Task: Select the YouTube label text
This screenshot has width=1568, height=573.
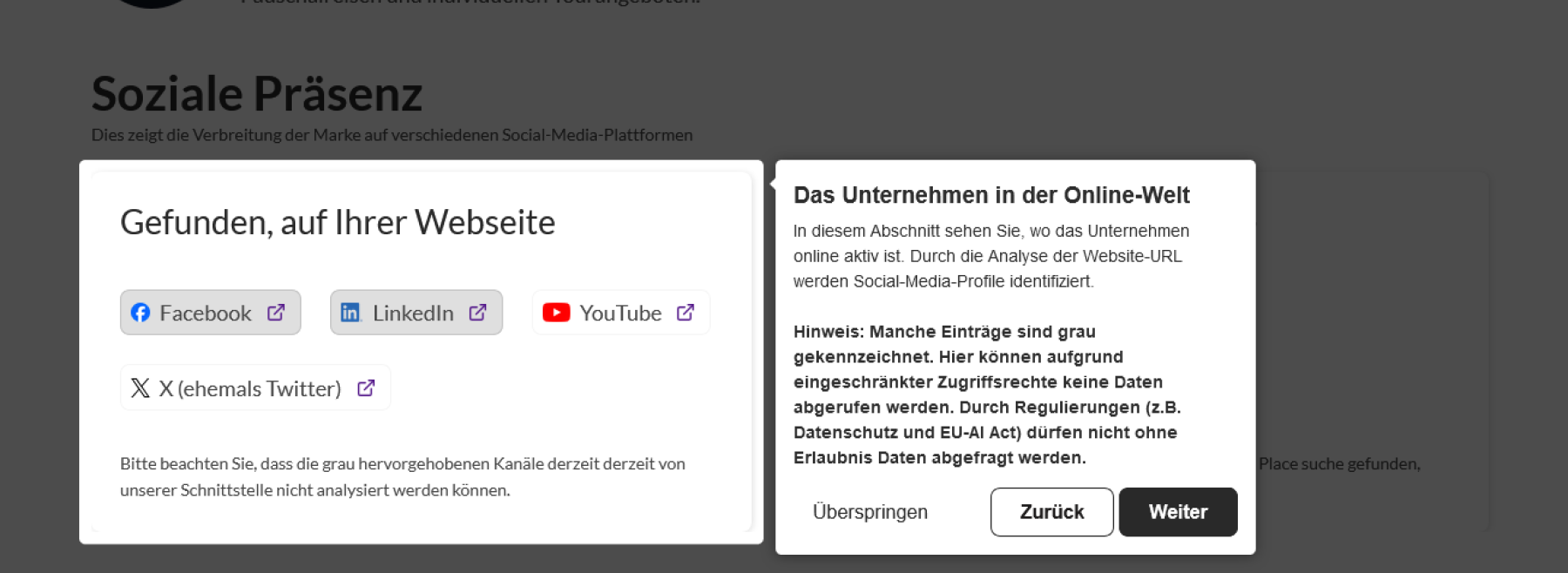Action: pyautogui.click(x=620, y=313)
